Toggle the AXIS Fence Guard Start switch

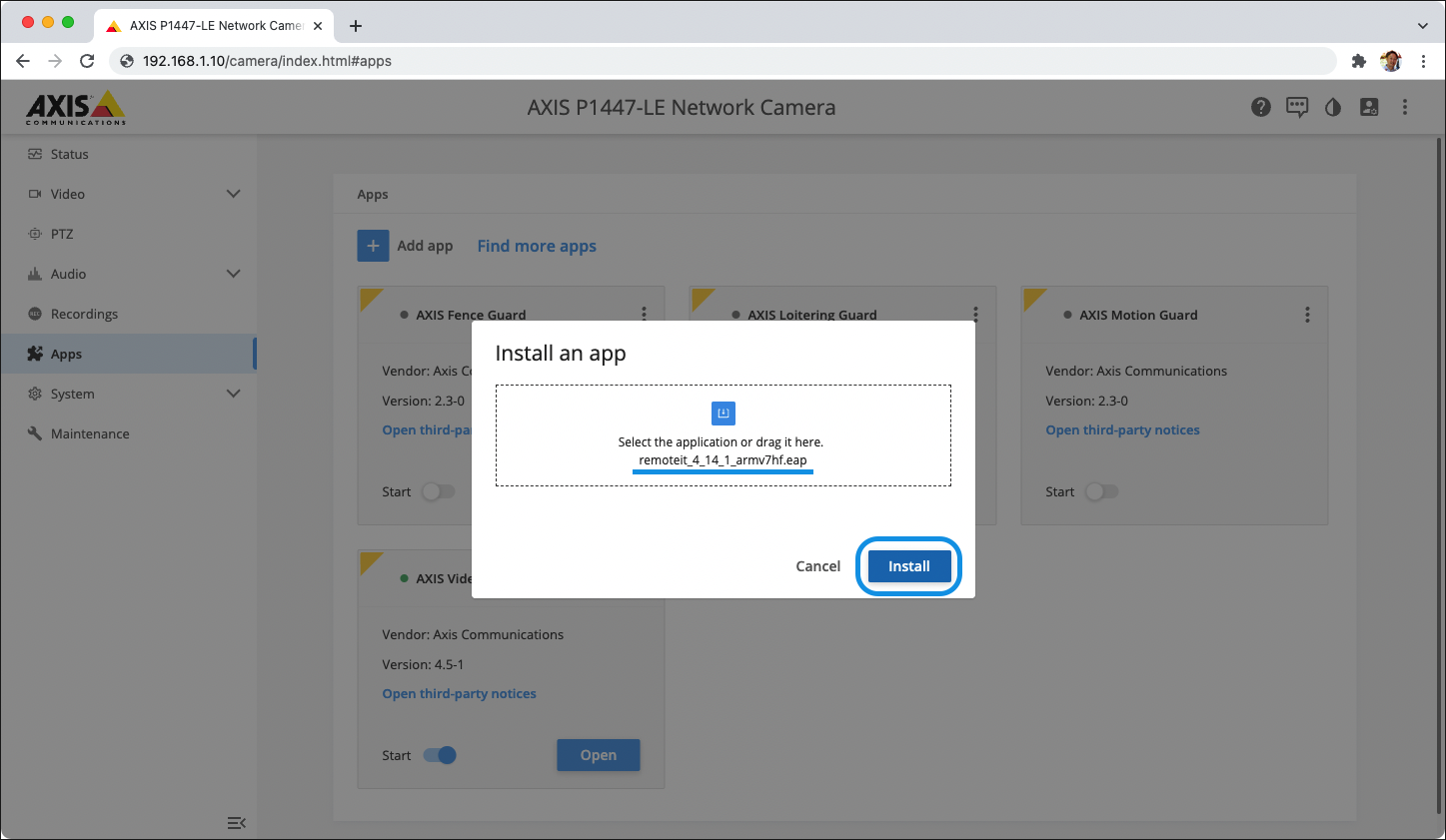pos(439,491)
